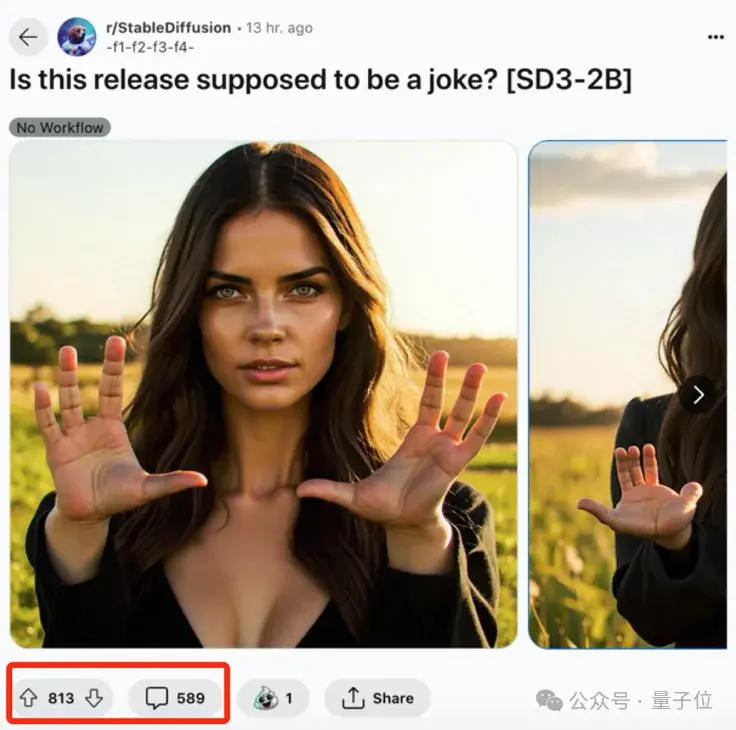The image size is (736, 730).
Task: Upvote the SD3-2B post
Action: click(30, 698)
